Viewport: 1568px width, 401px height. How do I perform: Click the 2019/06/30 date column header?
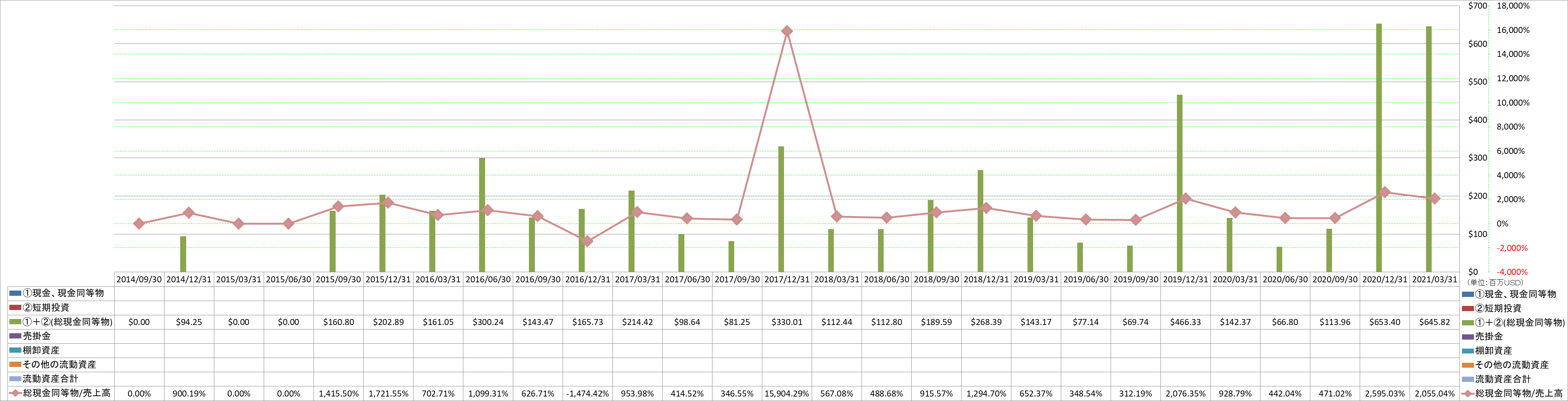1086,279
